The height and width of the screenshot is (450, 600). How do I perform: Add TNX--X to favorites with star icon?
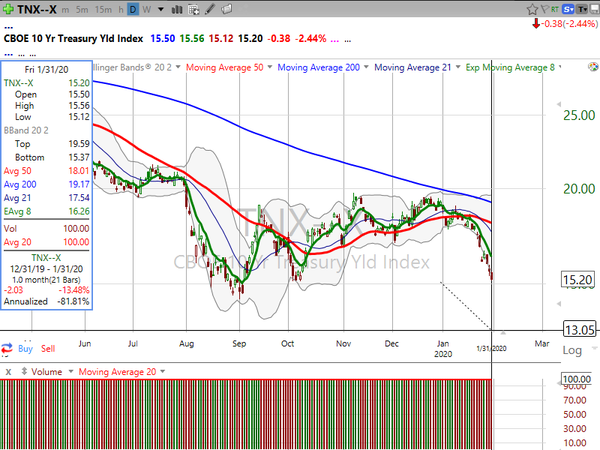point(532,9)
